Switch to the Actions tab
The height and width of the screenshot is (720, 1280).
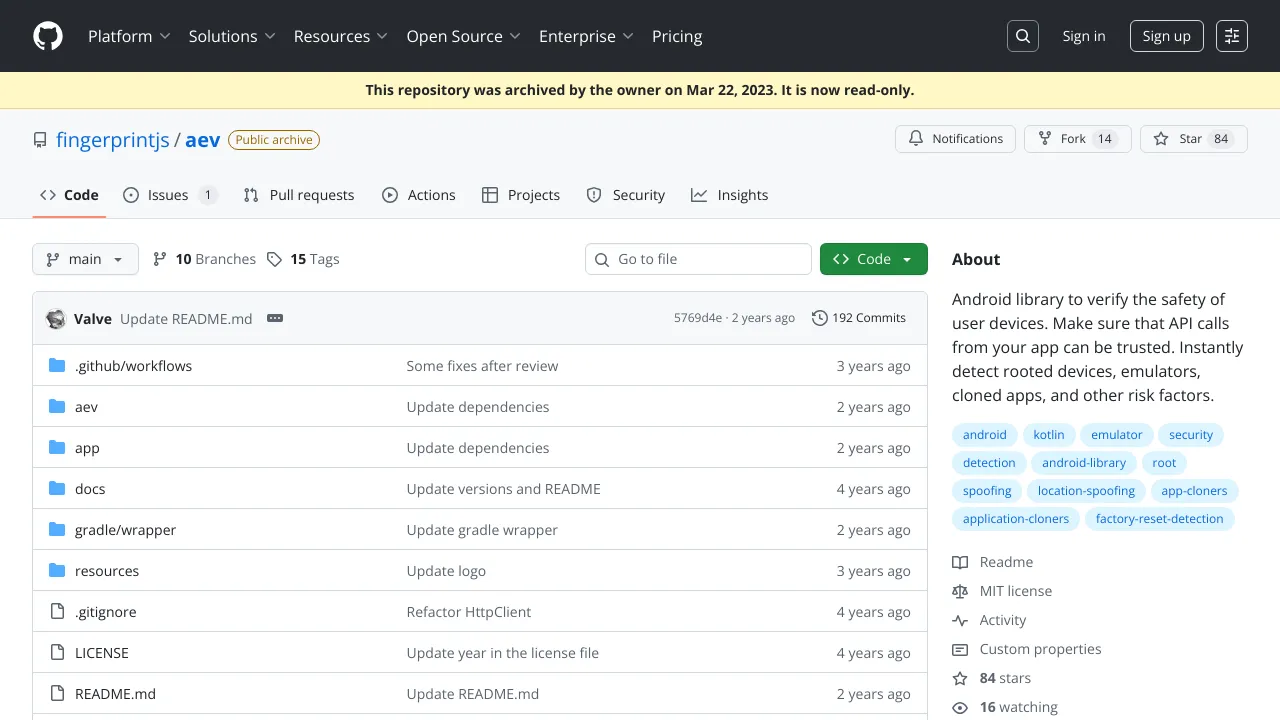(419, 195)
